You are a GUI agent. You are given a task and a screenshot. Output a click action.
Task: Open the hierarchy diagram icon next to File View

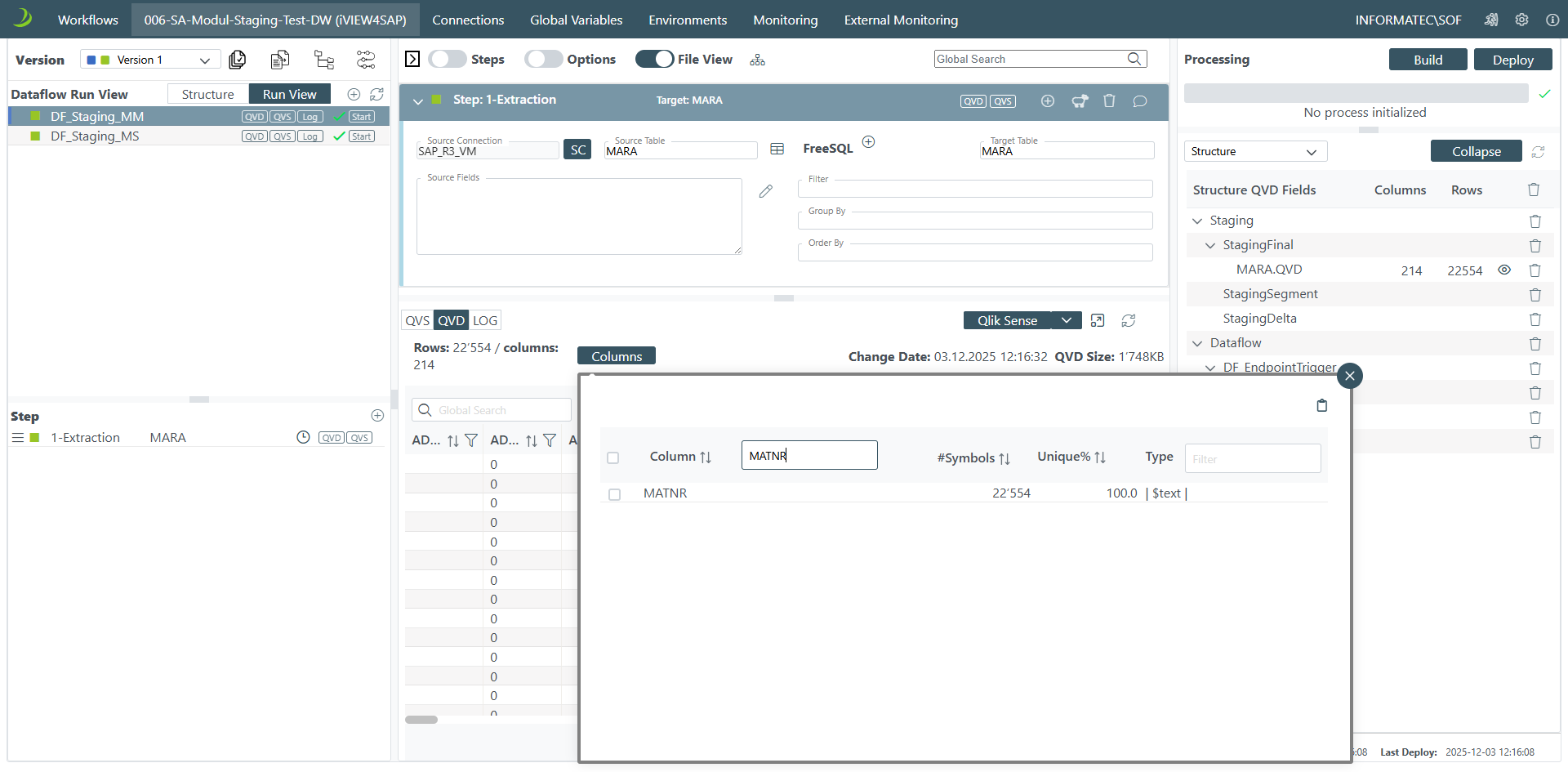758,60
